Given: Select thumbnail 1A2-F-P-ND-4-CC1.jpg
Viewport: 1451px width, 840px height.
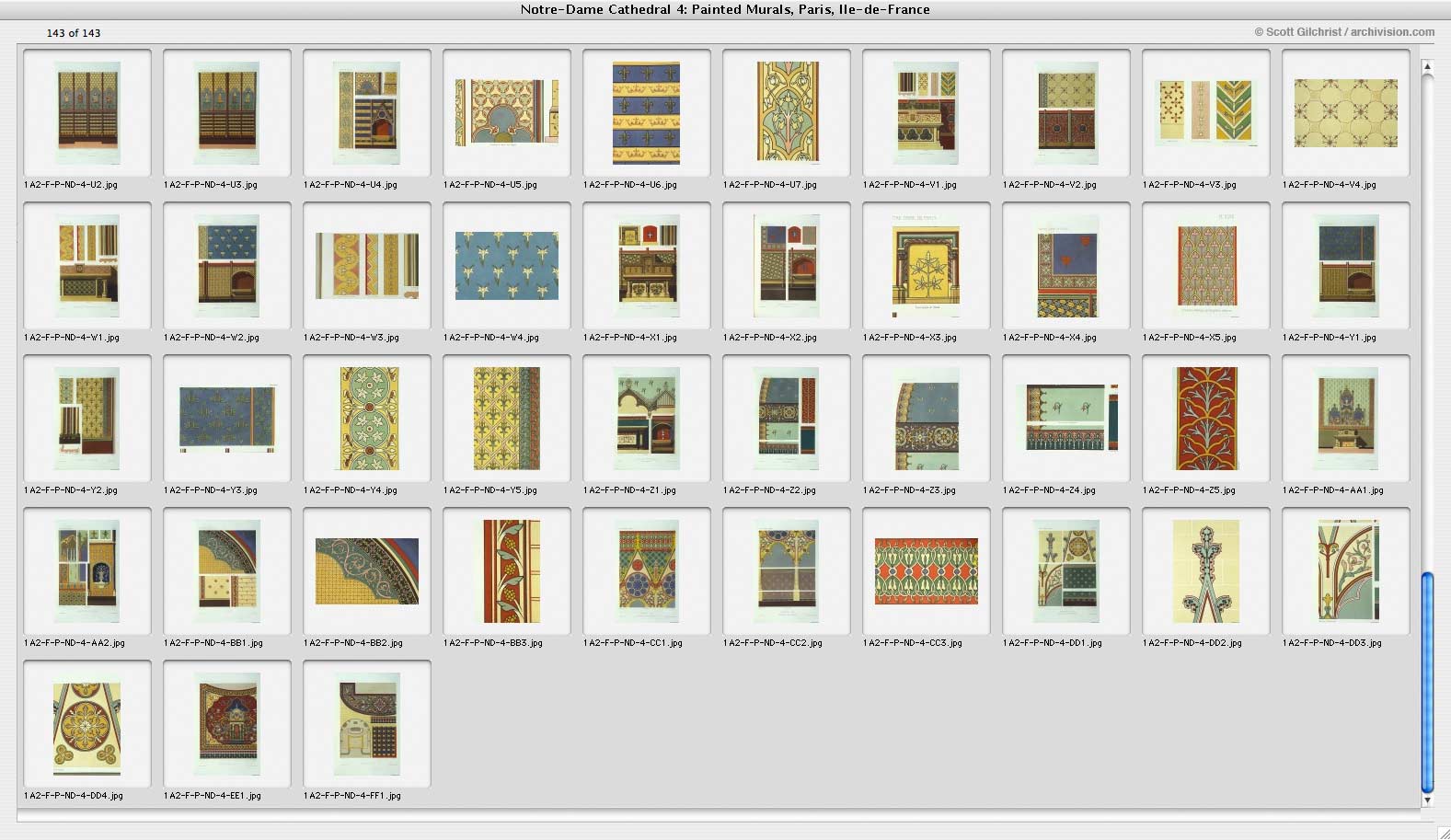Looking at the screenshot, I should click(647, 571).
